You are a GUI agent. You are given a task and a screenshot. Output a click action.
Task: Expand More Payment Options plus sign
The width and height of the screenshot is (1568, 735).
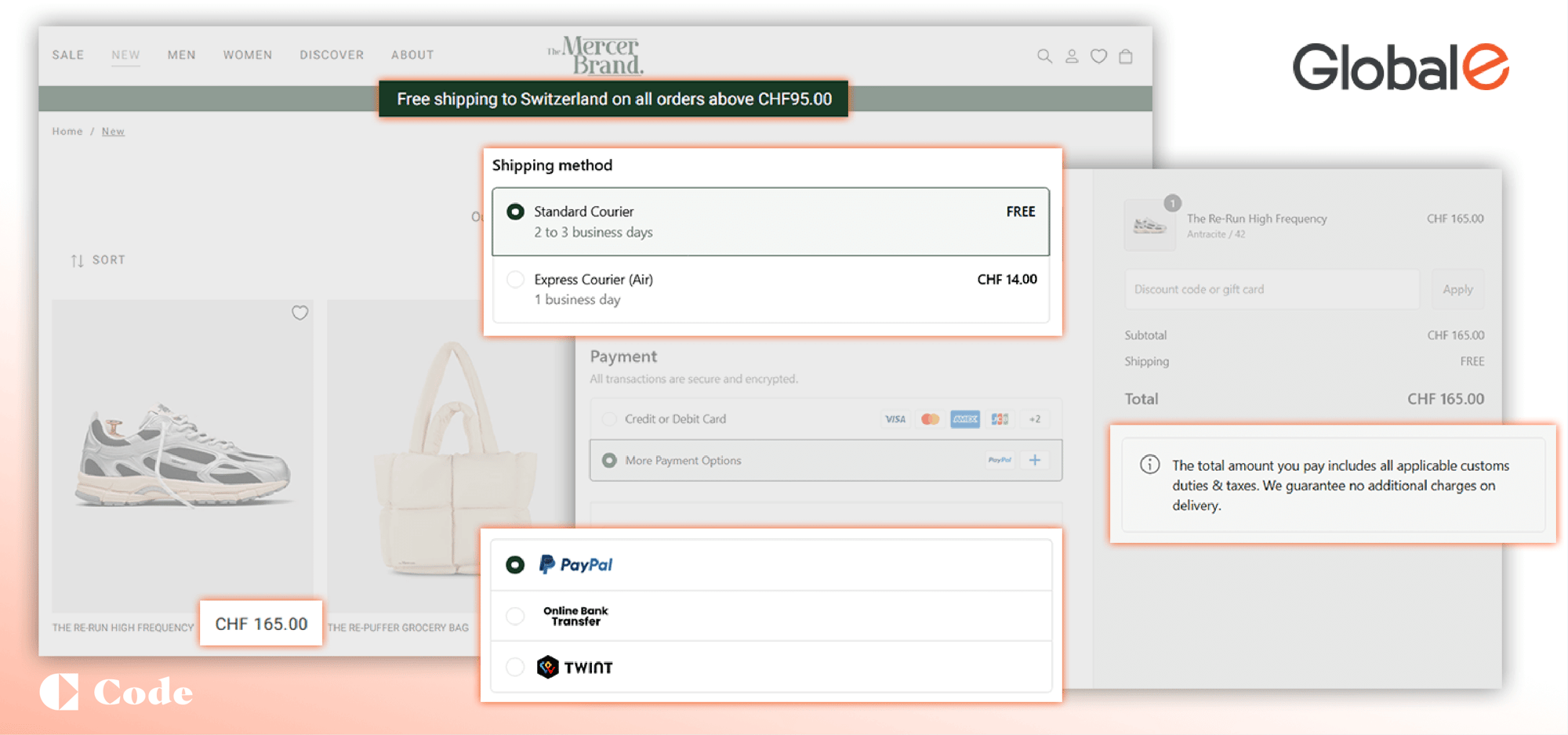point(1034,460)
